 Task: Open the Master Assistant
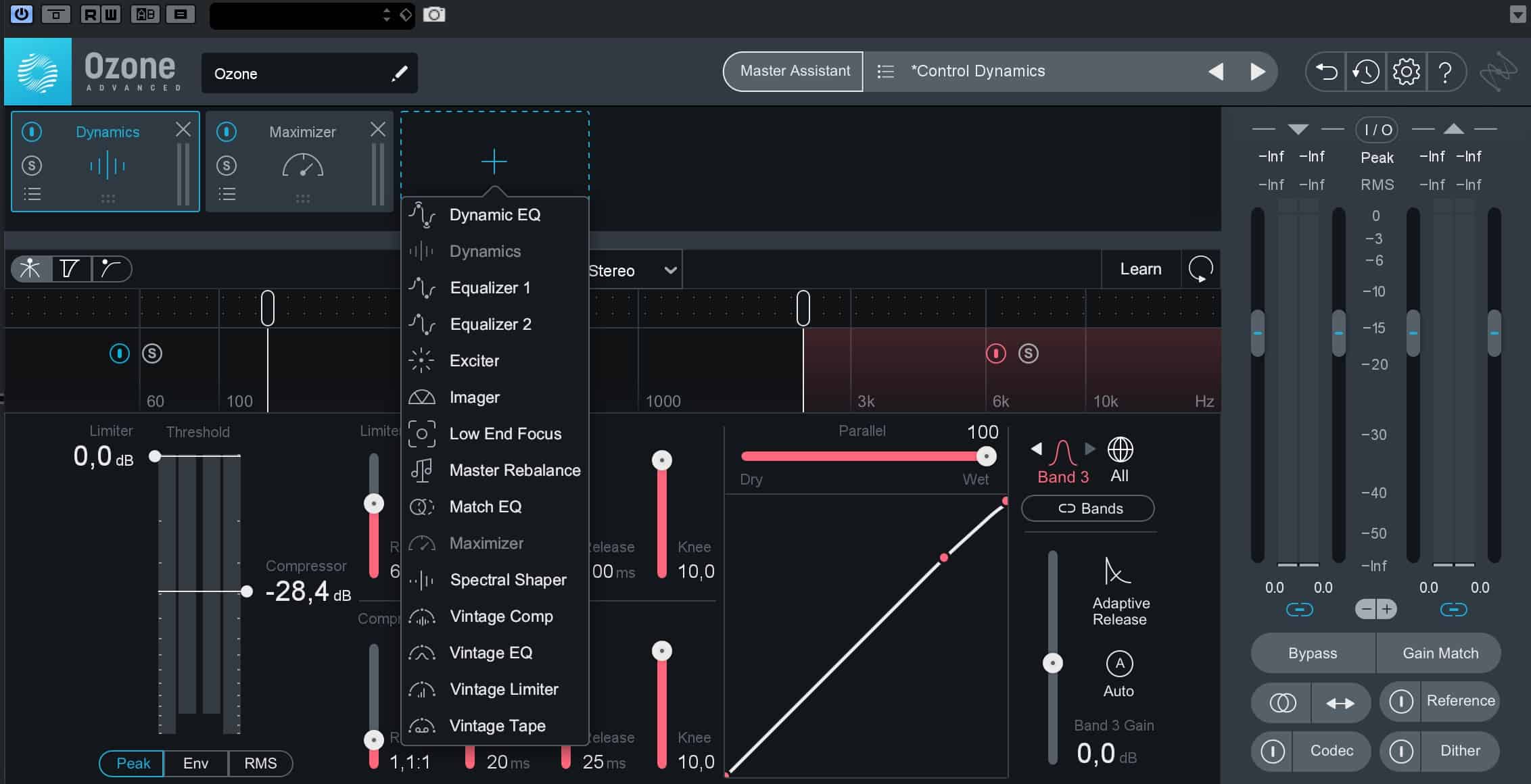794,71
